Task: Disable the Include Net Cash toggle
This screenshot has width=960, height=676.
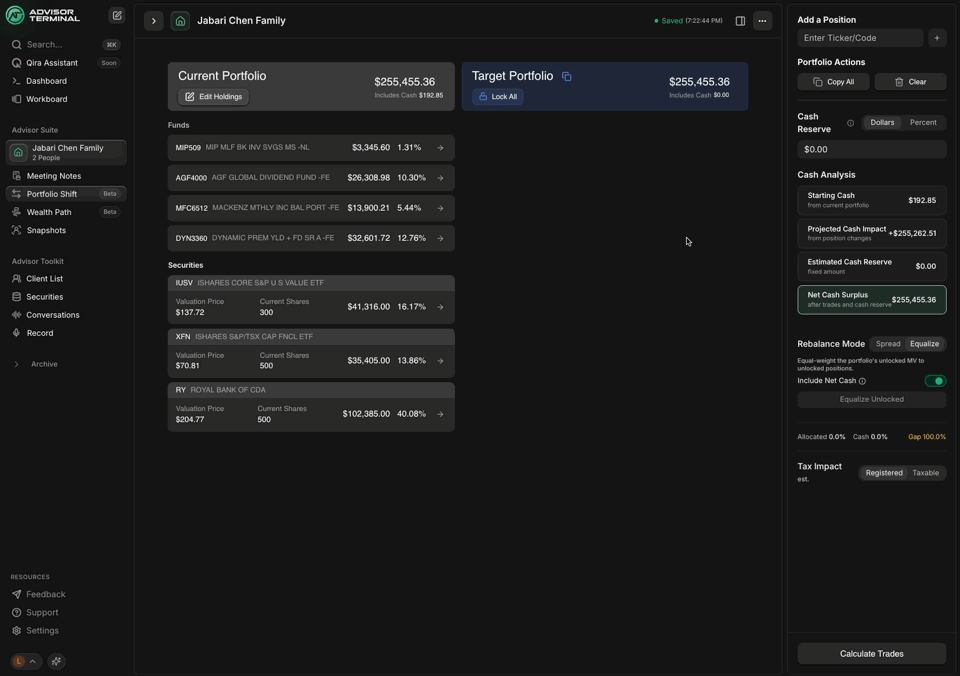Action: point(935,381)
